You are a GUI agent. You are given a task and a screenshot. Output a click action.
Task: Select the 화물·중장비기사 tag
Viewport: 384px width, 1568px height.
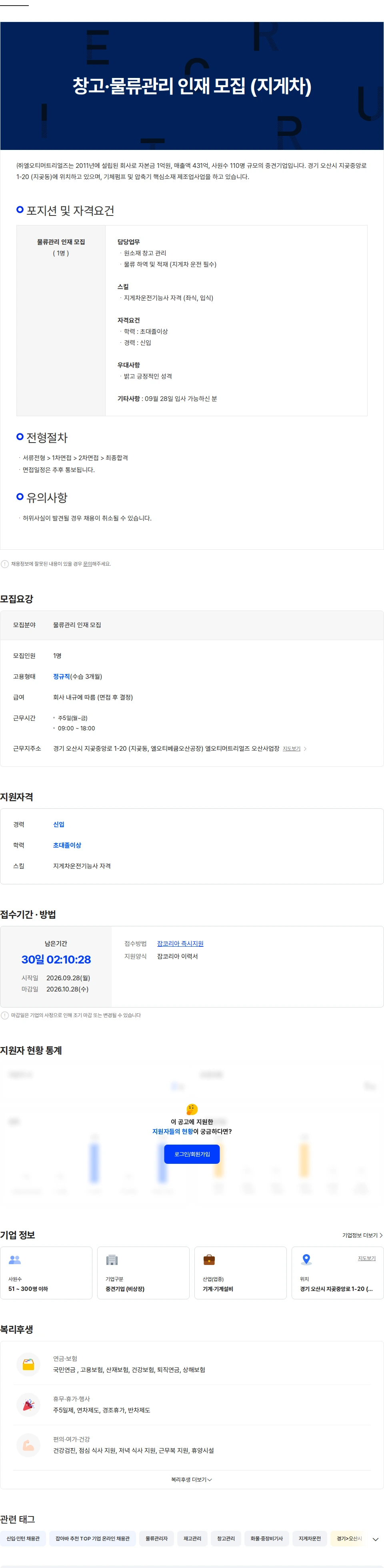point(266,1538)
